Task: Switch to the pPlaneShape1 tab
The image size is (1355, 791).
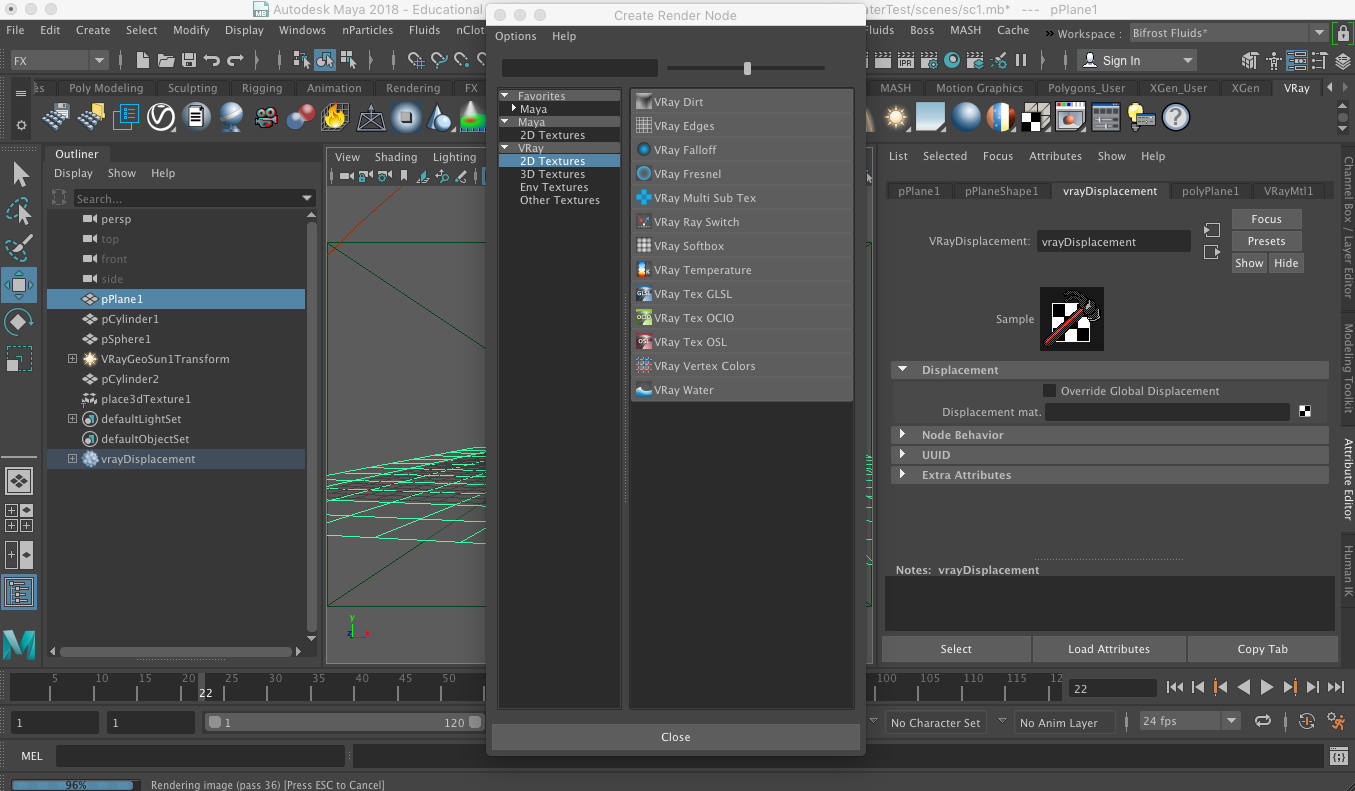Action: pyautogui.click(x=1001, y=191)
